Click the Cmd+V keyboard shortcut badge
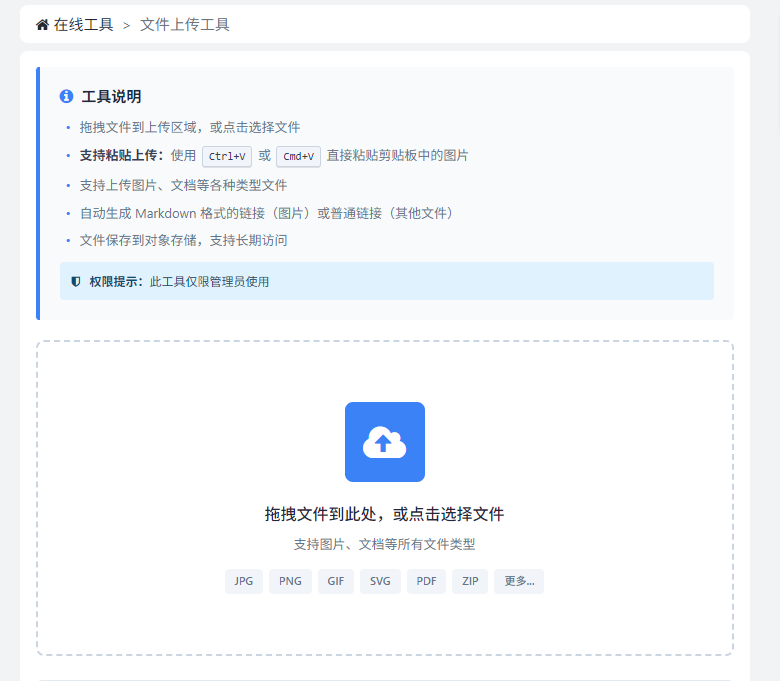 pyautogui.click(x=298, y=156)
